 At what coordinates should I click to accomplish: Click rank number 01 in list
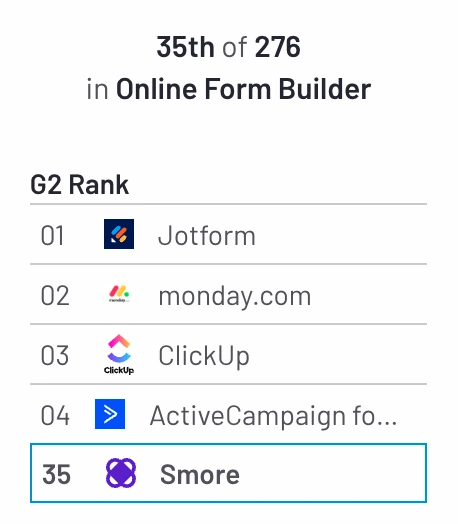[52, 236]
